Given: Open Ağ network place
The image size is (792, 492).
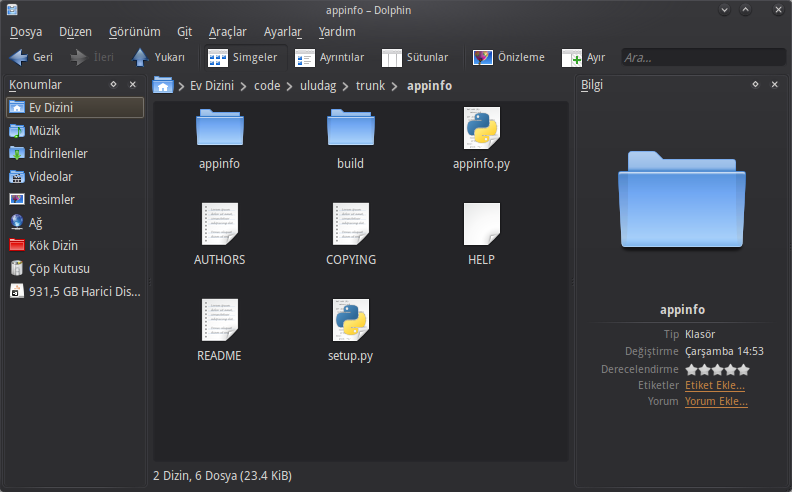Looking at the screenshot, I should coord(75,223).
